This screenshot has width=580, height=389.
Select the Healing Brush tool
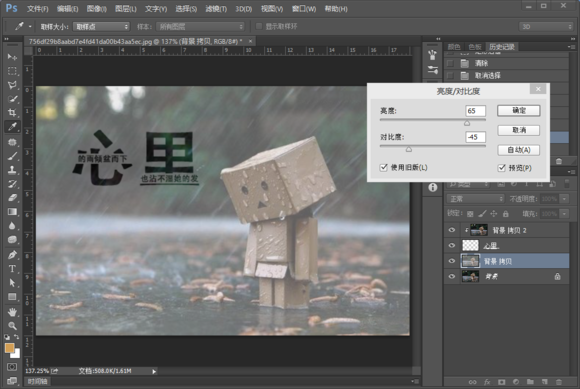(x=12, y=142)
